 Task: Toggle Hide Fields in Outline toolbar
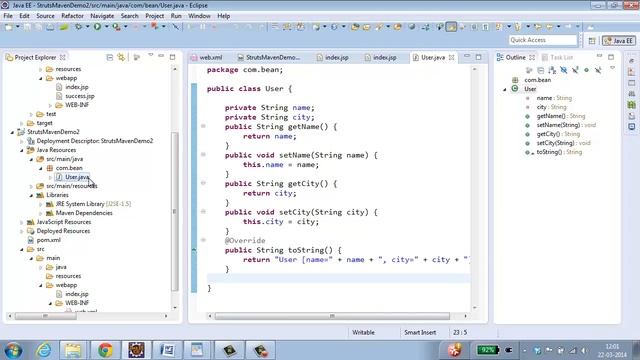pyautogui.click(x=564, y=70)
